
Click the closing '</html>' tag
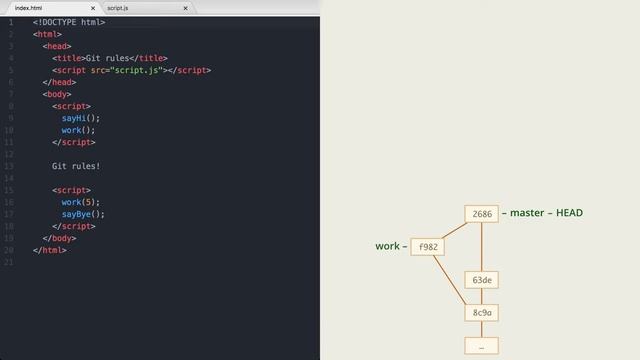tap(50, 250)
